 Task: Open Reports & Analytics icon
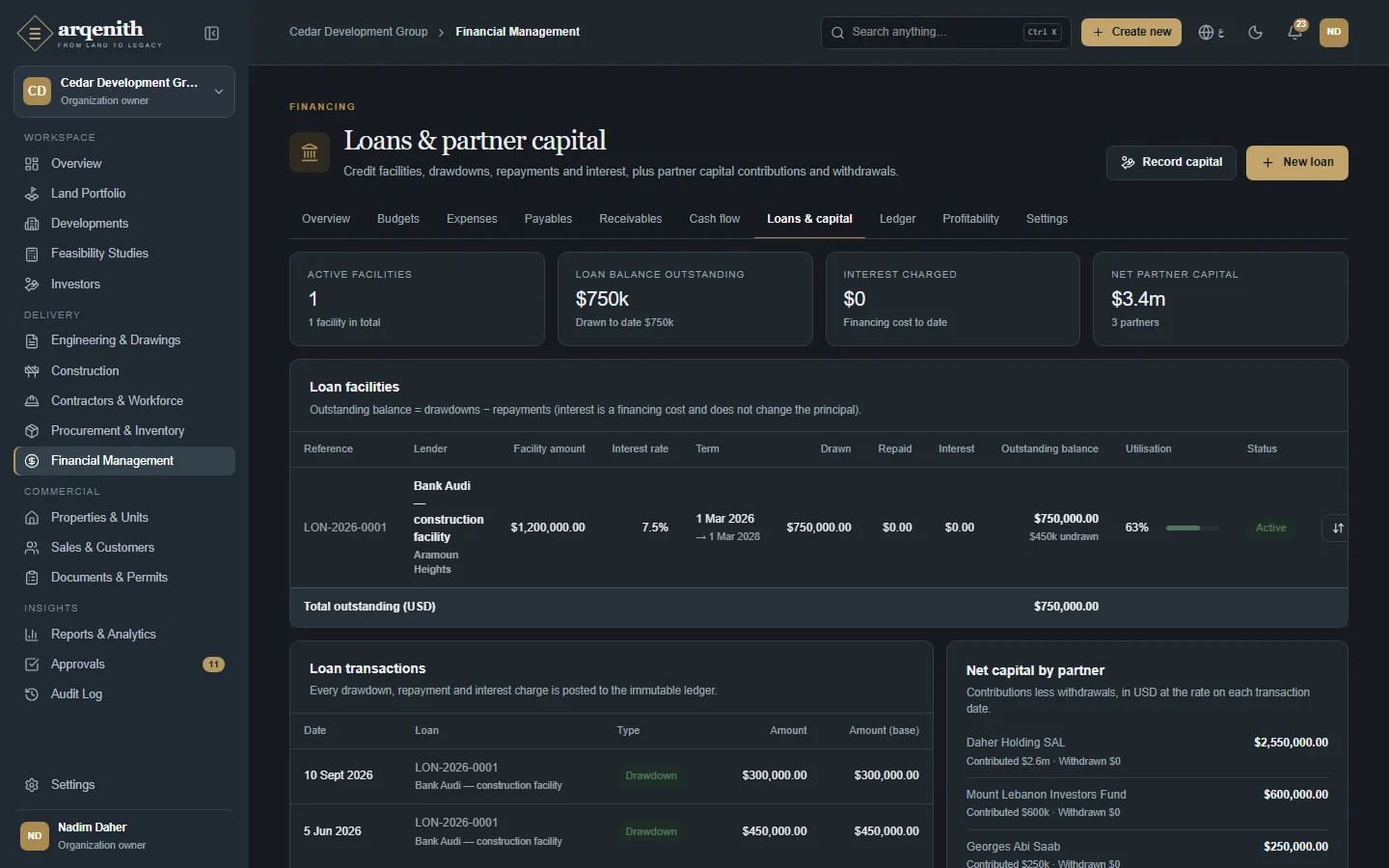point(32,635)
